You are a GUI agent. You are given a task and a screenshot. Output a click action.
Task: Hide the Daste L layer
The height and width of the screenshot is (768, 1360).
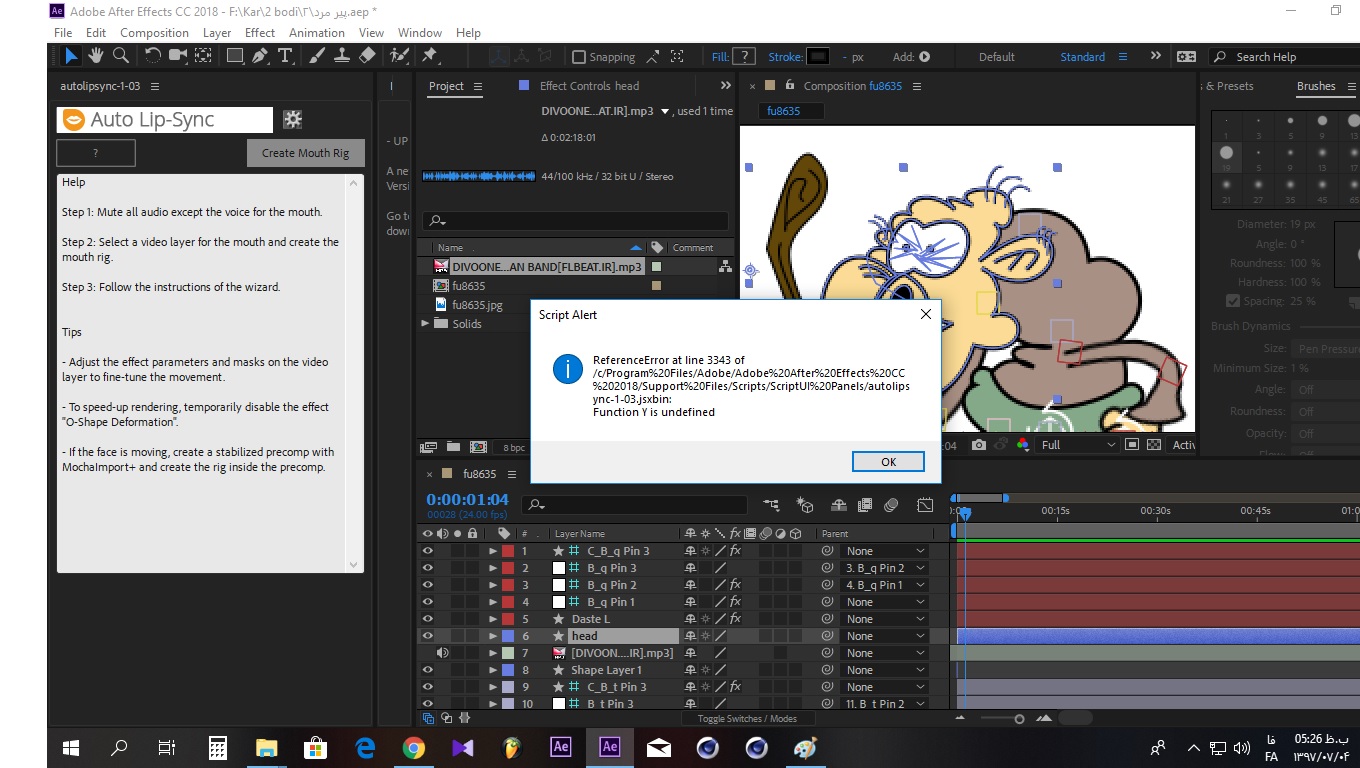(x=427, y=619)
